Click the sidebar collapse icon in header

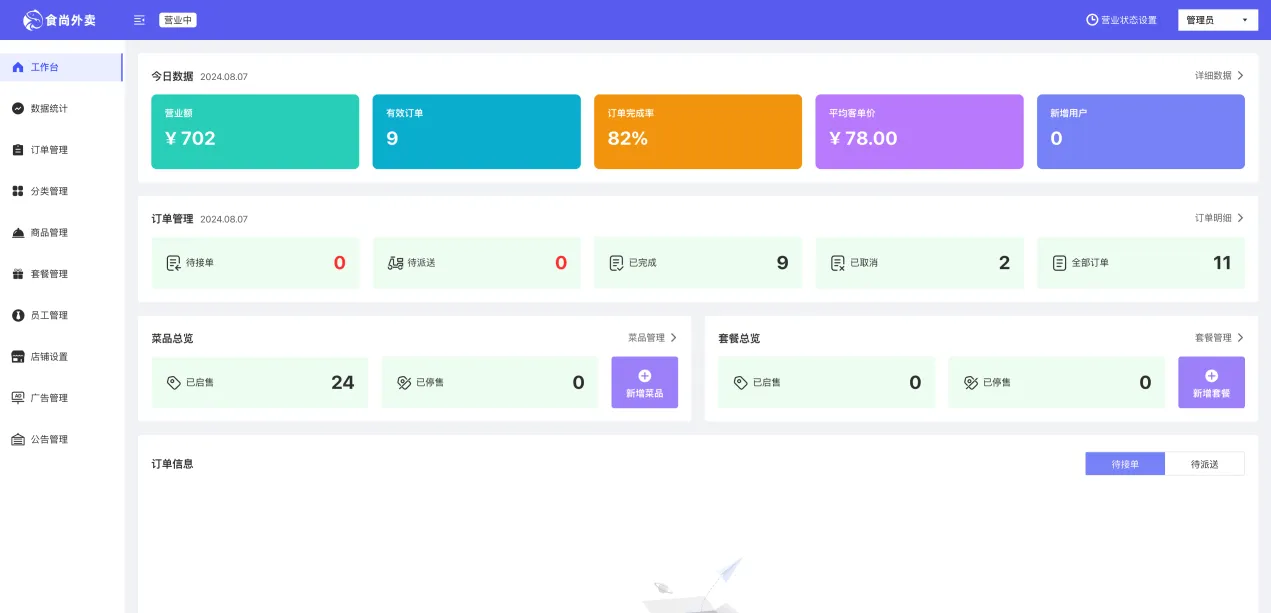tap(139, 20)
